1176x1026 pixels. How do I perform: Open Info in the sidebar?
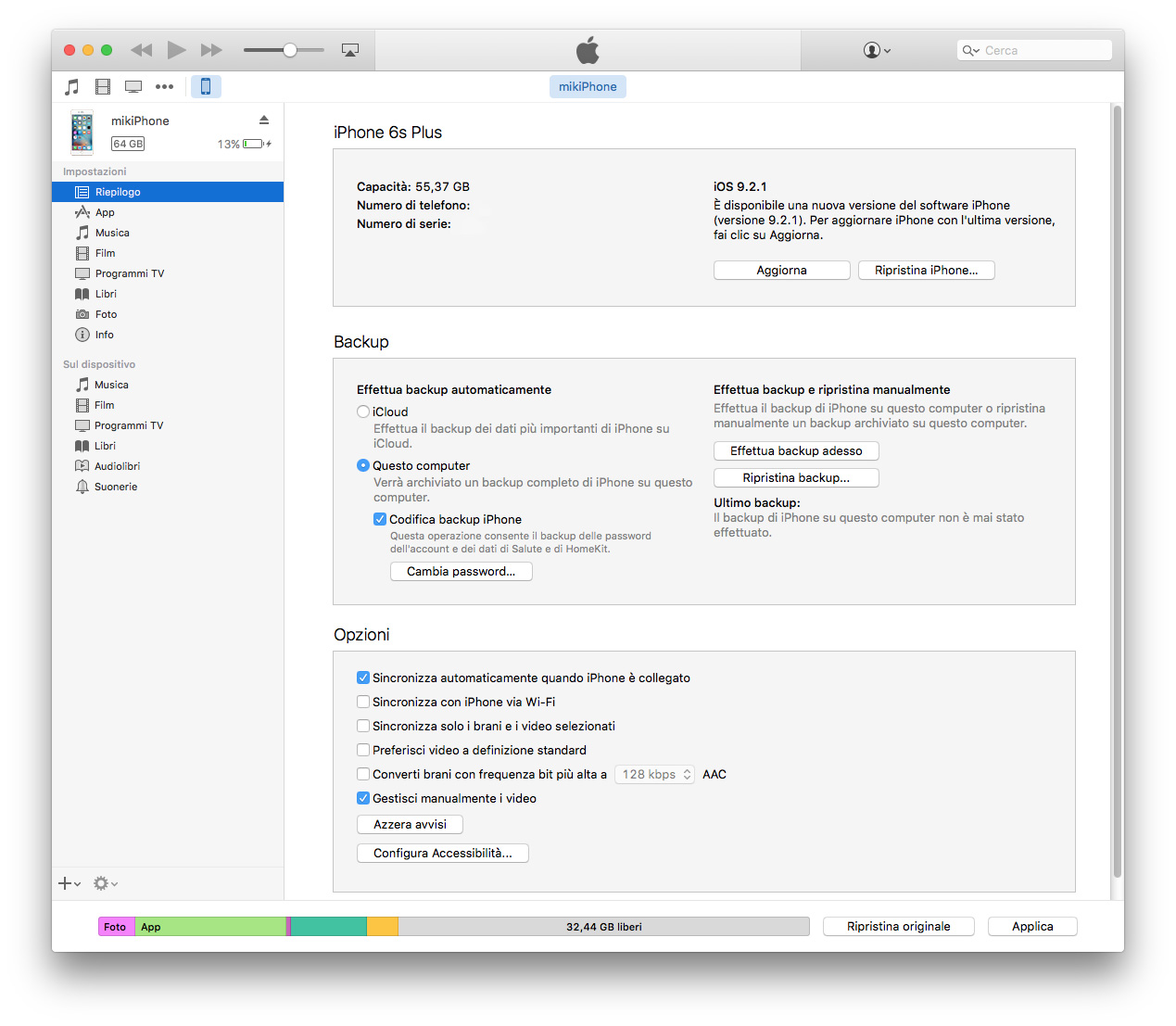click(168, 335)
